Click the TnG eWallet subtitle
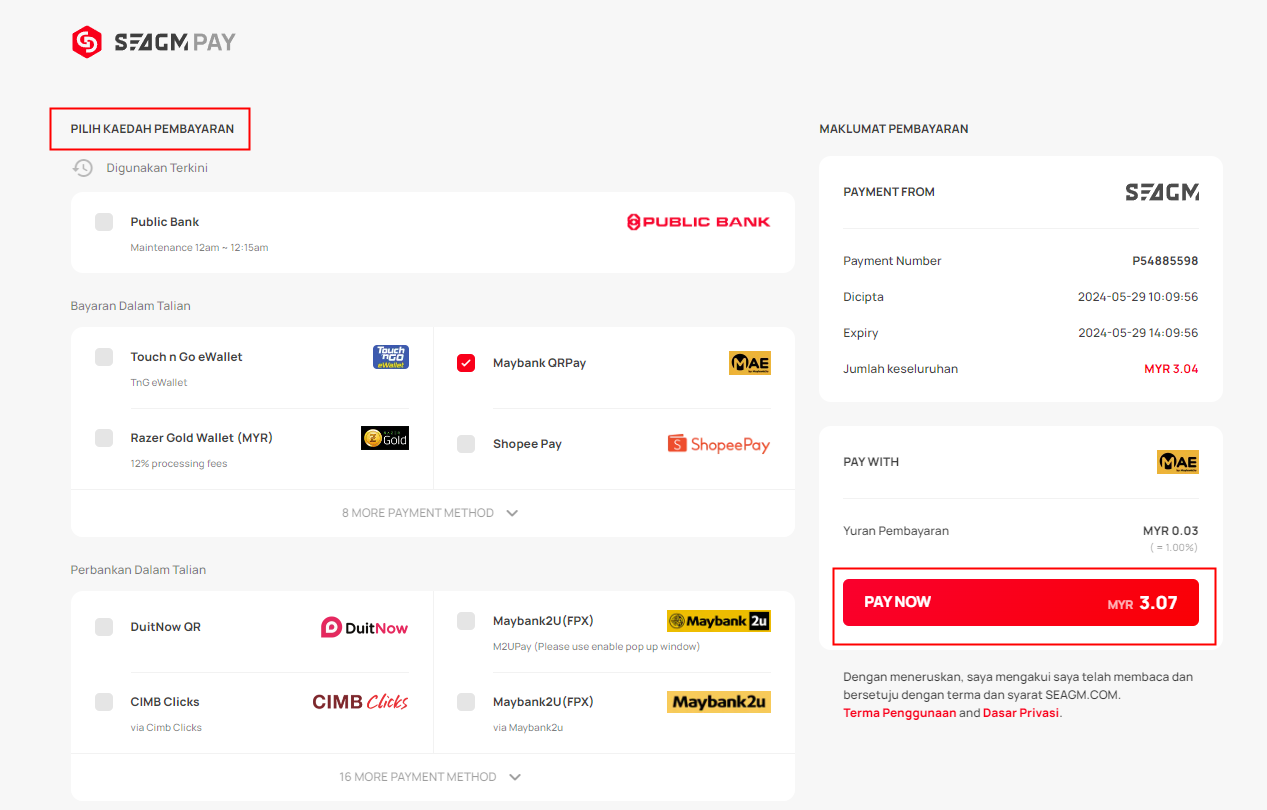This screenshot has height=810, width=1267. coord(159,383)
